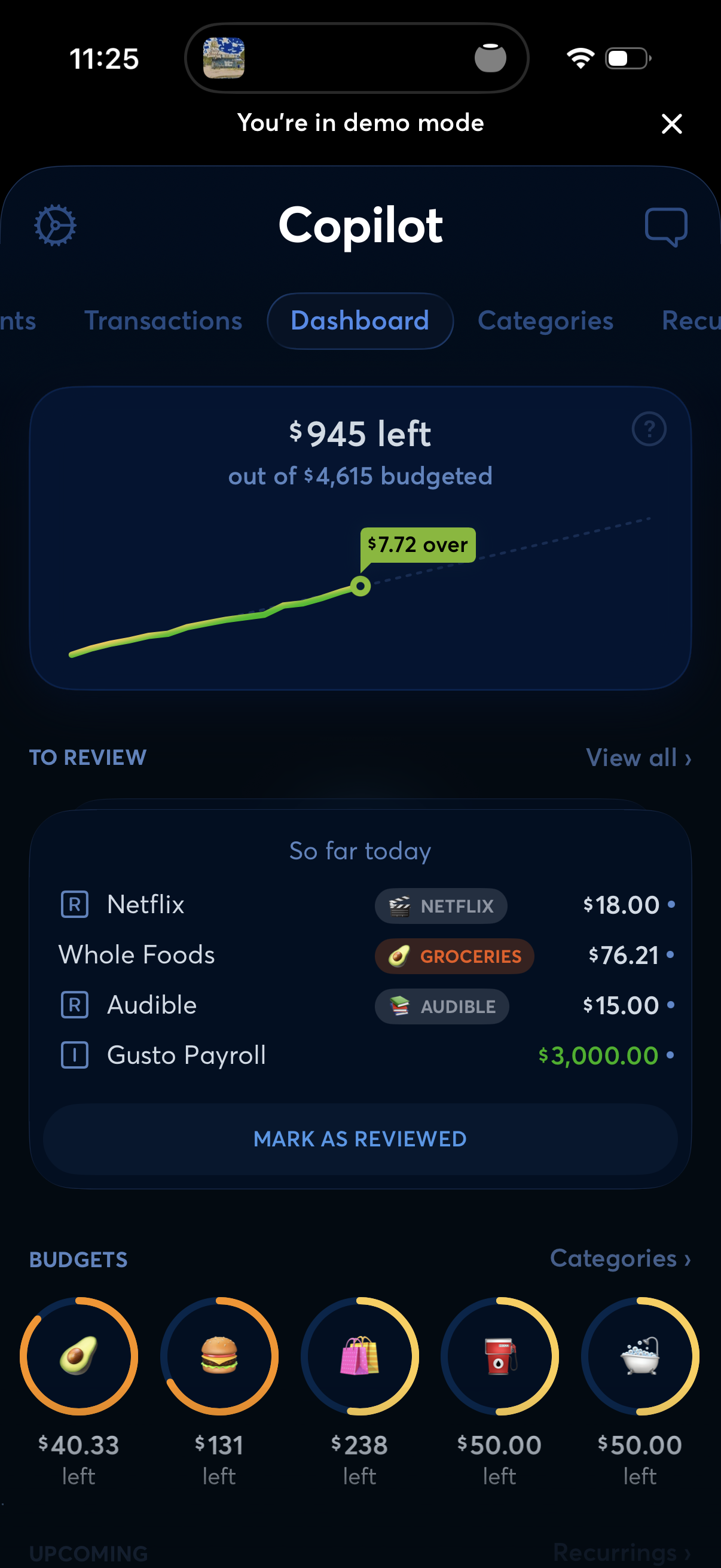Tap the budget help question mark
Viewport: 721px width, 1568px height.
click(x=649, y=429)
